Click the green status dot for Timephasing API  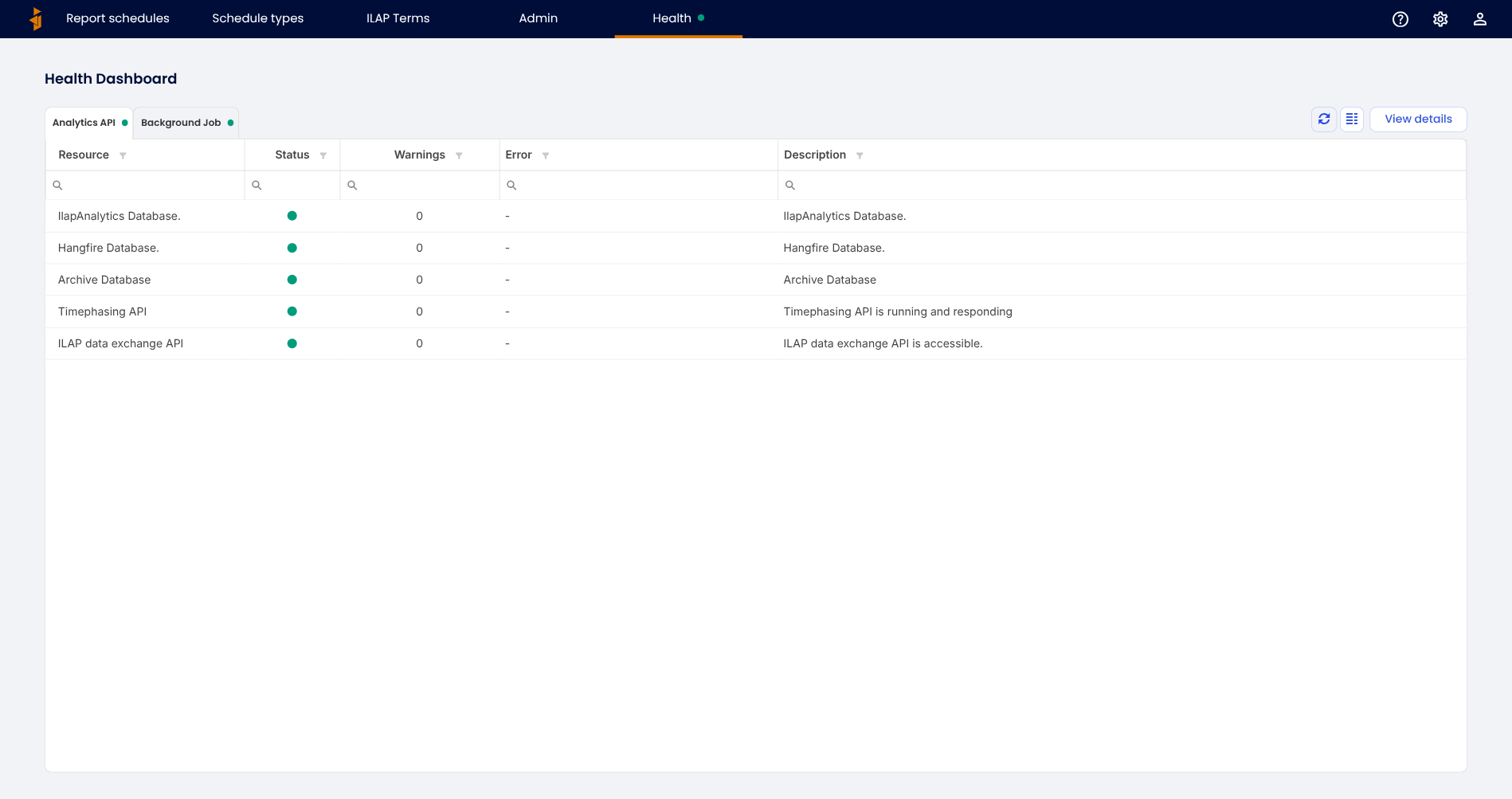click(292, 311)
